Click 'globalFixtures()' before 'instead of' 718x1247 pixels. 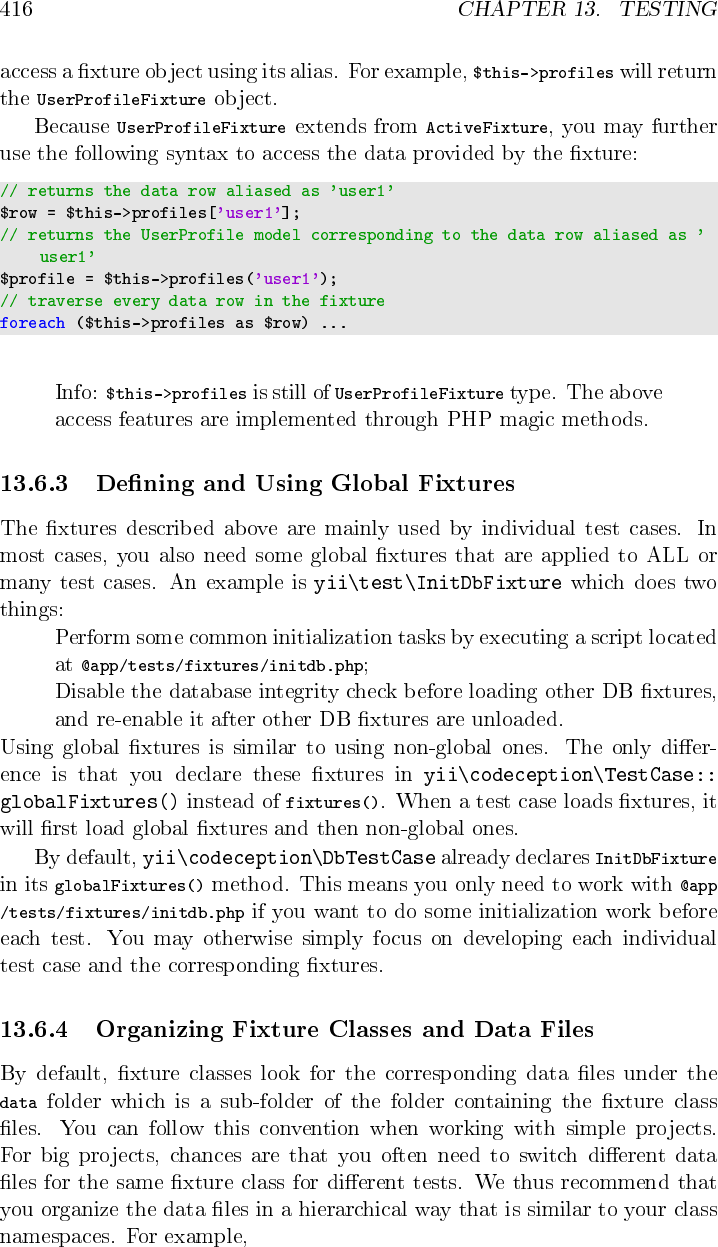click(x=90, y=802)
